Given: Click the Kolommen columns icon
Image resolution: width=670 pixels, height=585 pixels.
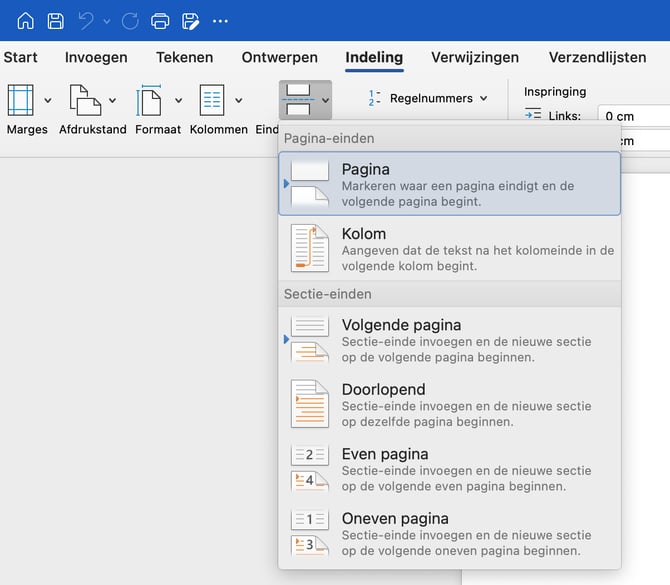Looking at the screenshot, I should click(x=212, y=100).
